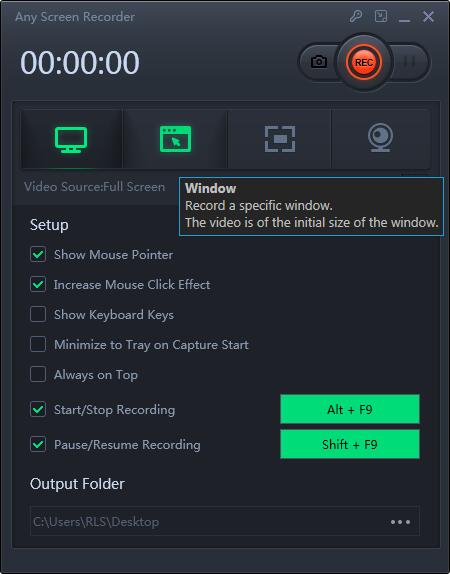This screenshot has height=574, width=450.
Task: Select Full Screen monitor video source
Action: [71, 139]
